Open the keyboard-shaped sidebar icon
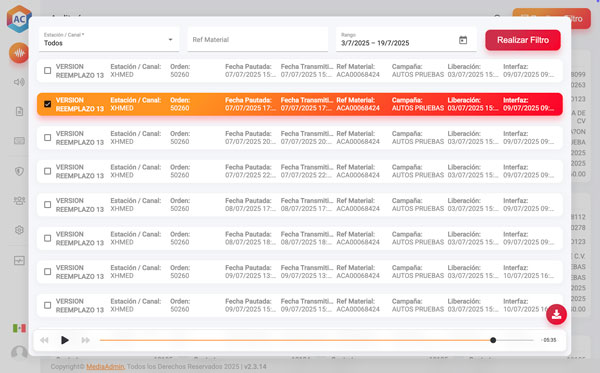This screenshot has width=600, height=373. (x=19, y=141)
